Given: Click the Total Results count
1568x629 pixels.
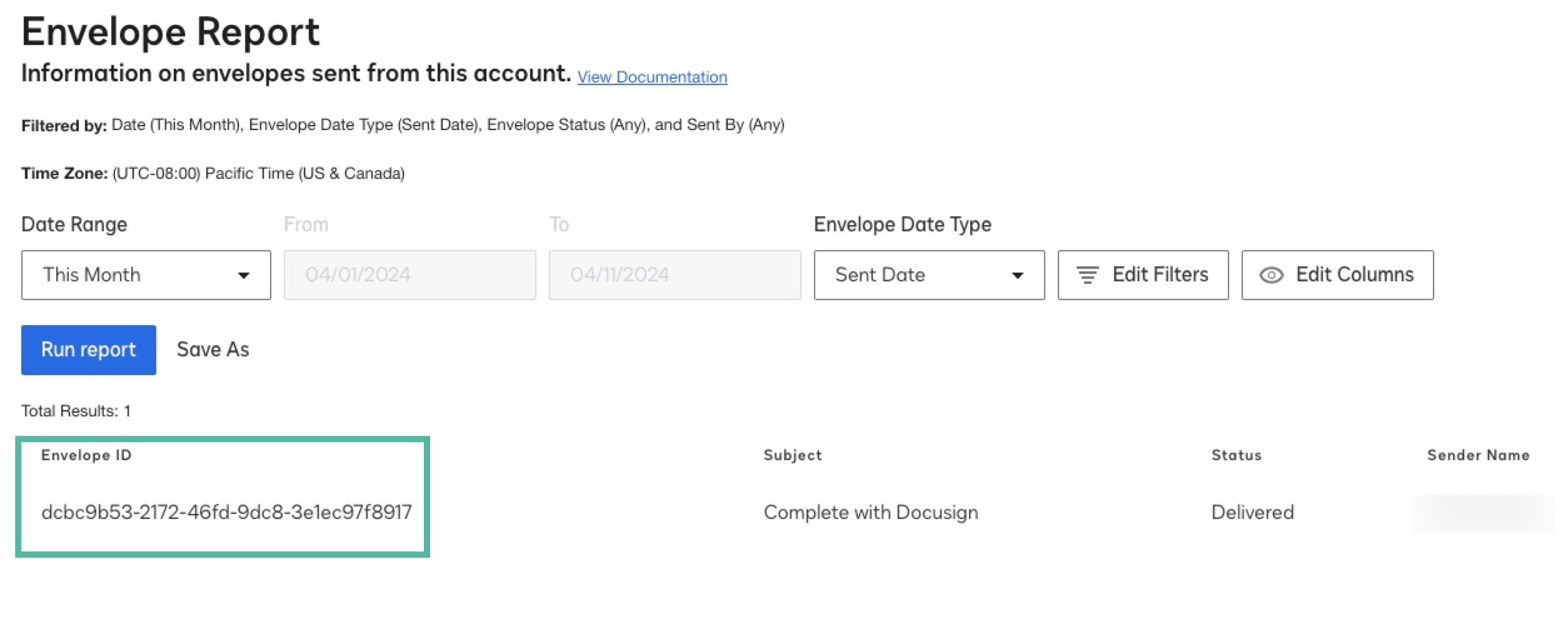Looking at the screenshot, I should tap(75, 411).
